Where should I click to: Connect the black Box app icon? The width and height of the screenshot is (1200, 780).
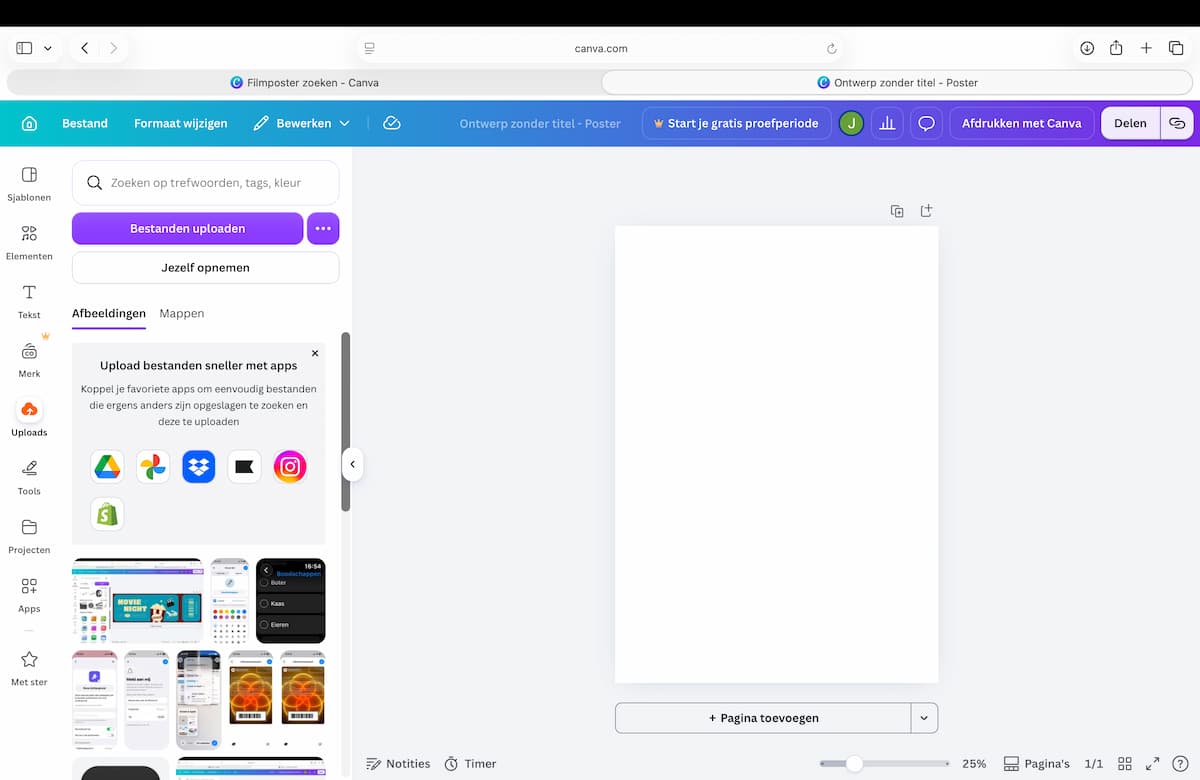click(x=244, y=466)
